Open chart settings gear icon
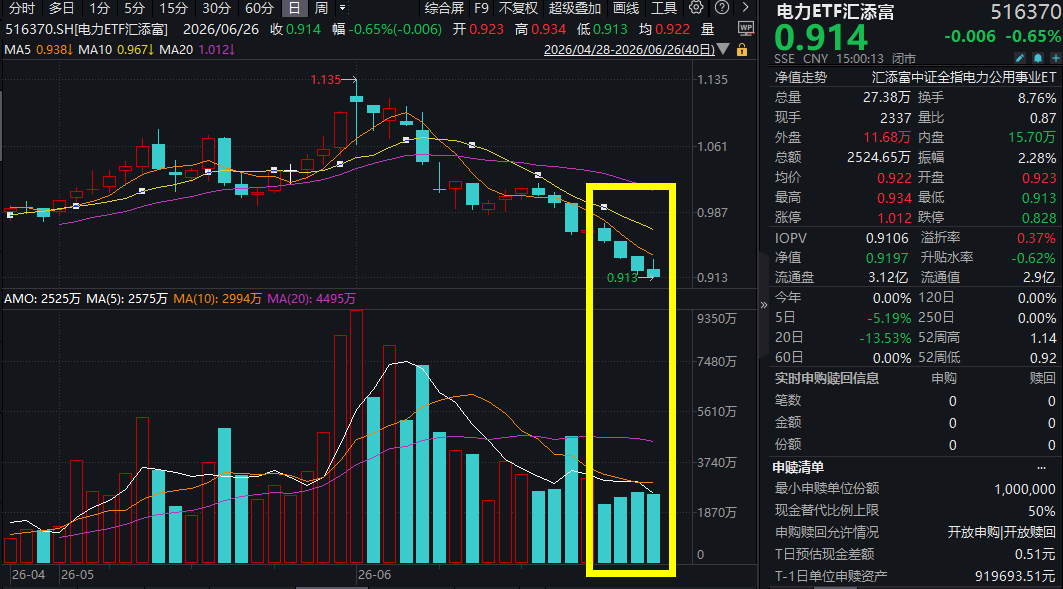Screen dimensions: 1063x589 pyautogui.click(x=696, y=8)
